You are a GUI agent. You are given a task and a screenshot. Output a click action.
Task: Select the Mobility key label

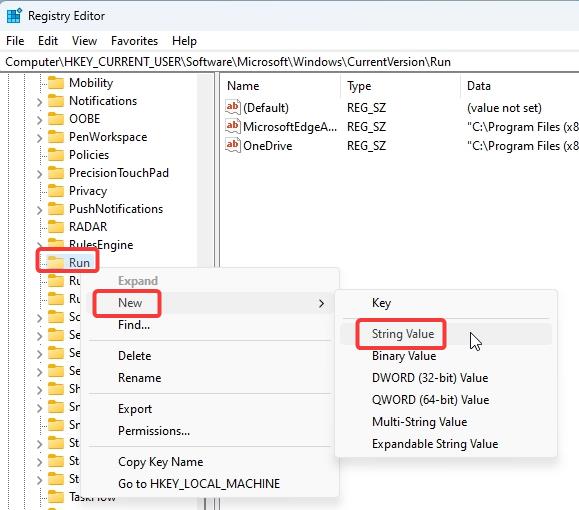[91, 83]
